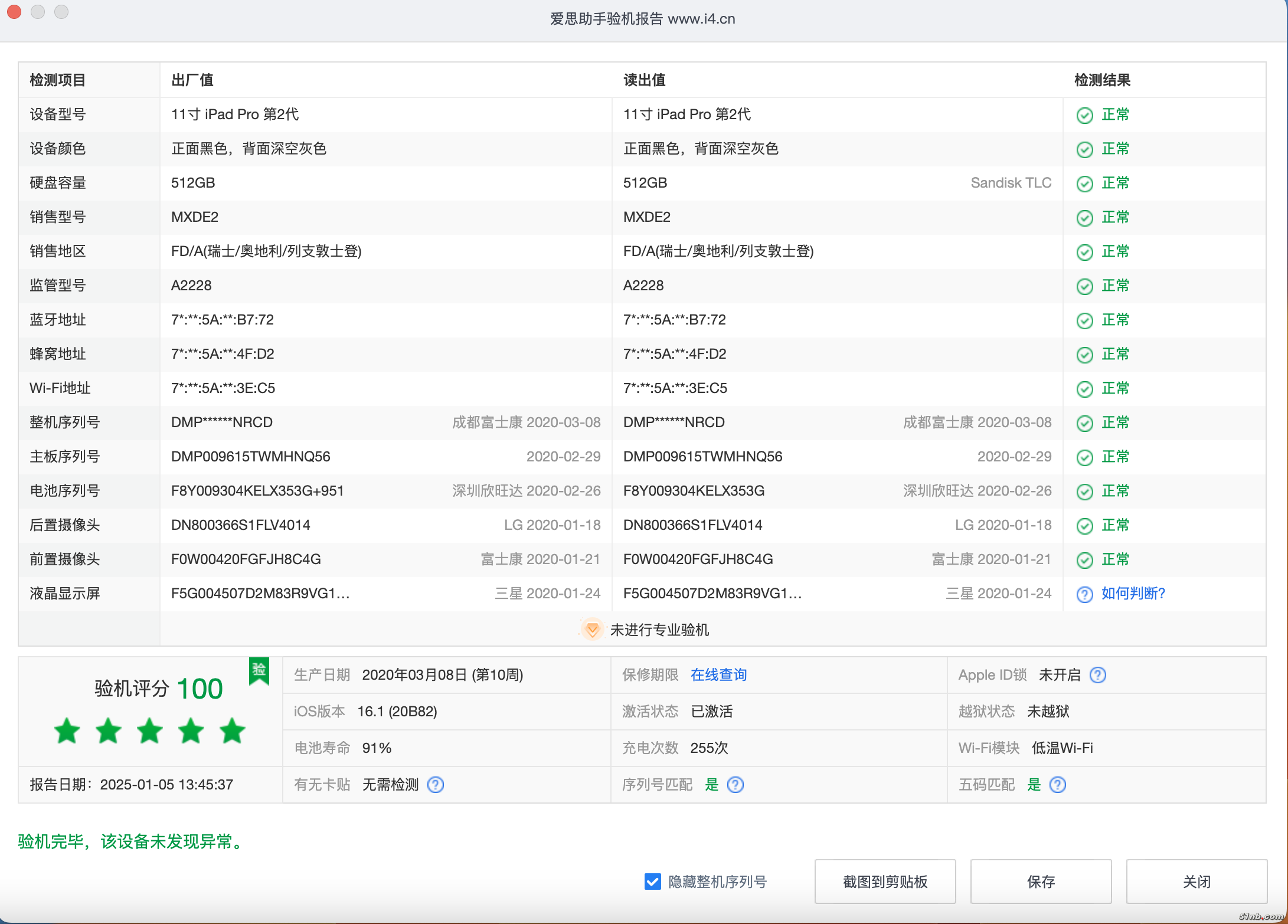The image size is (1288, 924).
Task: Click question icon next to 五码匹配
Action: (x=1058, y=785)
